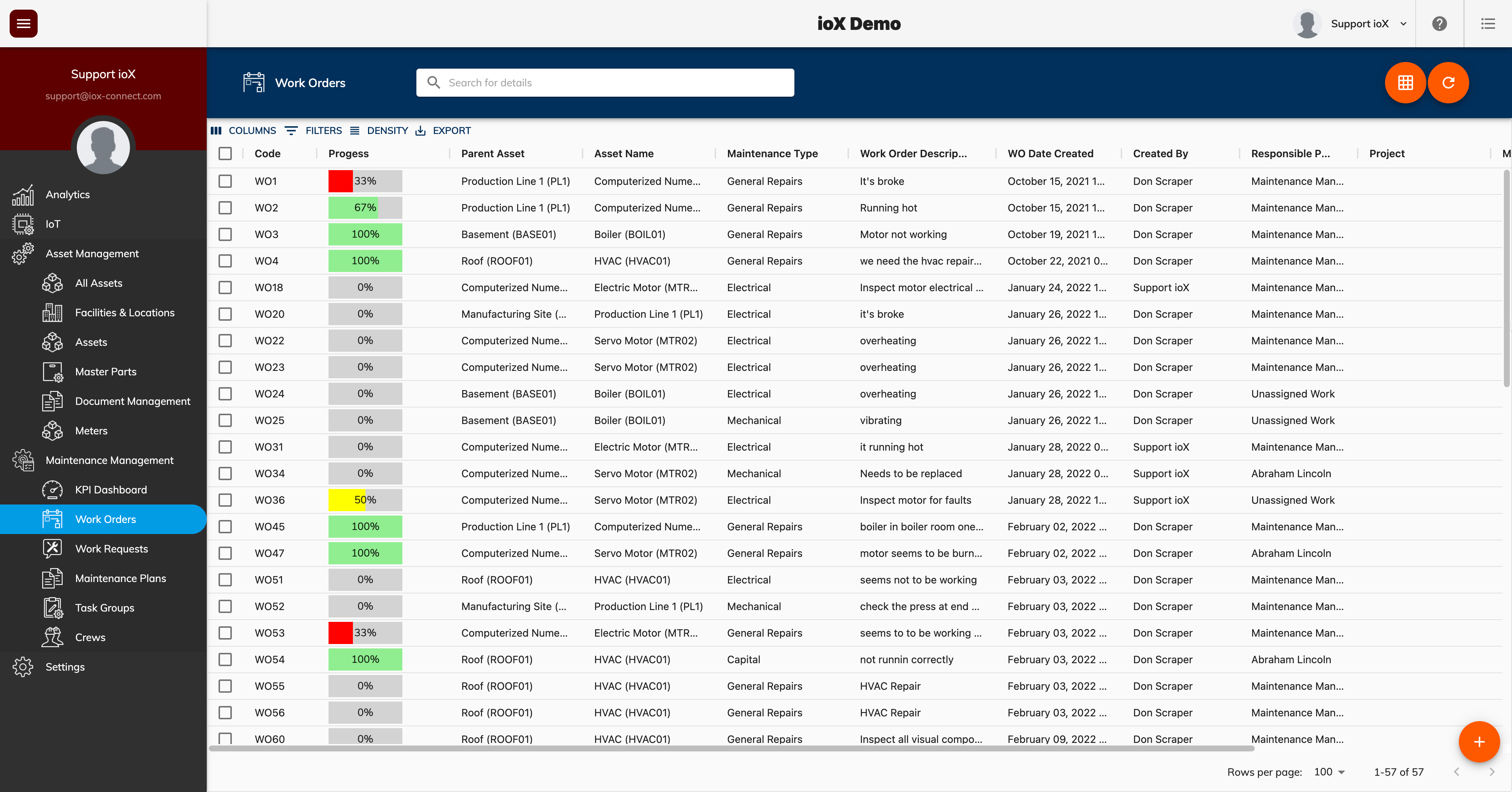Go to KPI Dashboard in sidebar

[103, 490]
